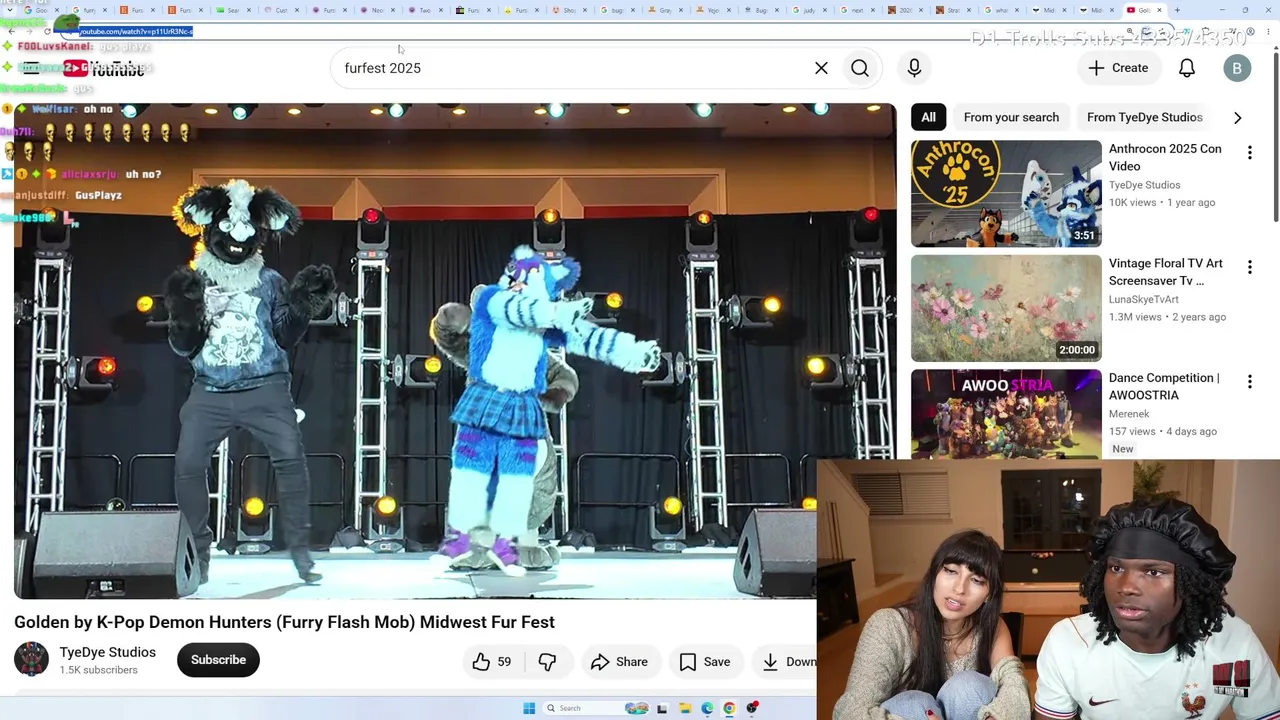The image size is (1280, 720).
Task: Open the Merenek channel link
Action: click(1129, 414)
